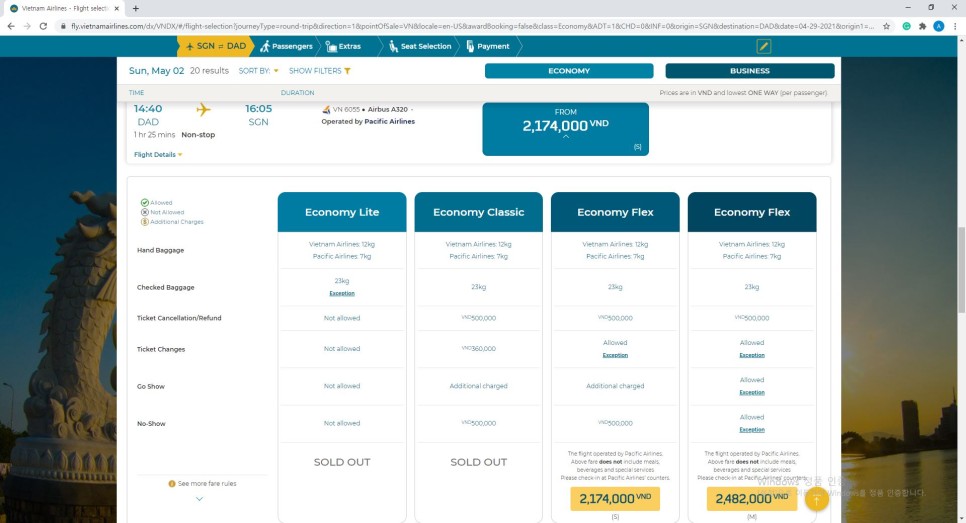Open Chrome's three-dot menu
966x523 pixels.
[x=955, y=26]
